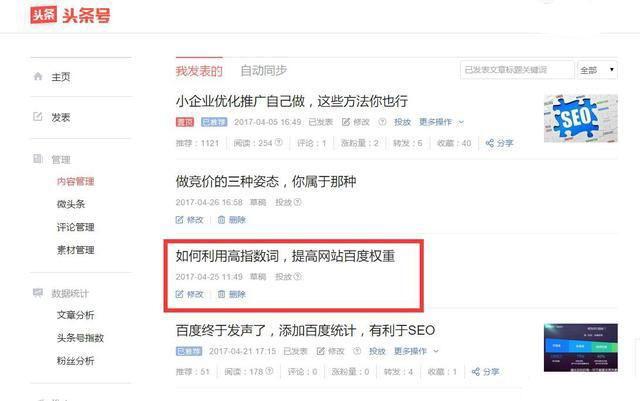This screenshot has height=401, width=640.
Task: Open the SEO puzzle thumbnail image
Action: pyautogui.click(x=580, y=118)
